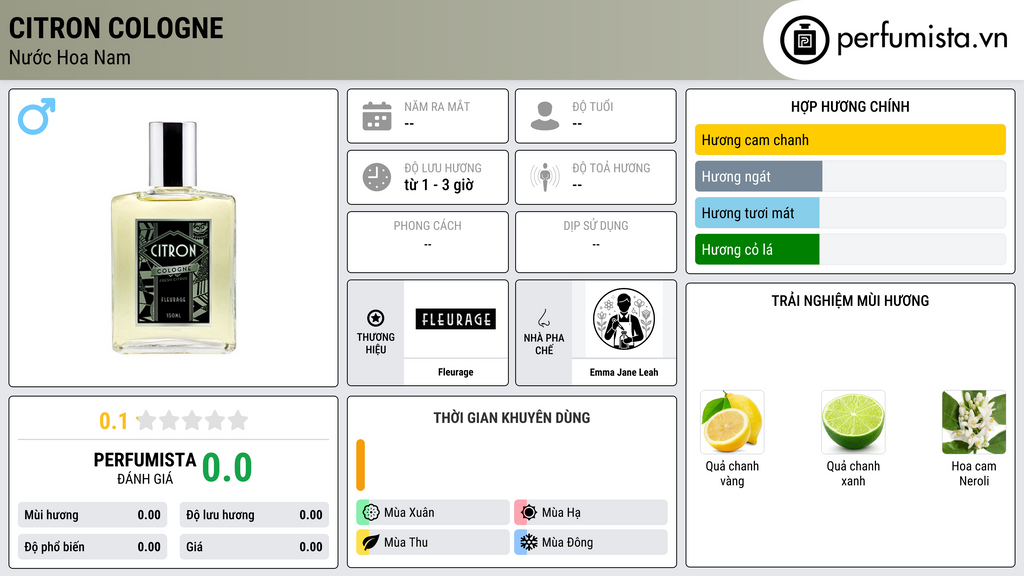This screenshot has width=1024, height=576.
Task: Select the Citron Cologne bottle image
Action: pyautogui.click(x=173, y=237)
